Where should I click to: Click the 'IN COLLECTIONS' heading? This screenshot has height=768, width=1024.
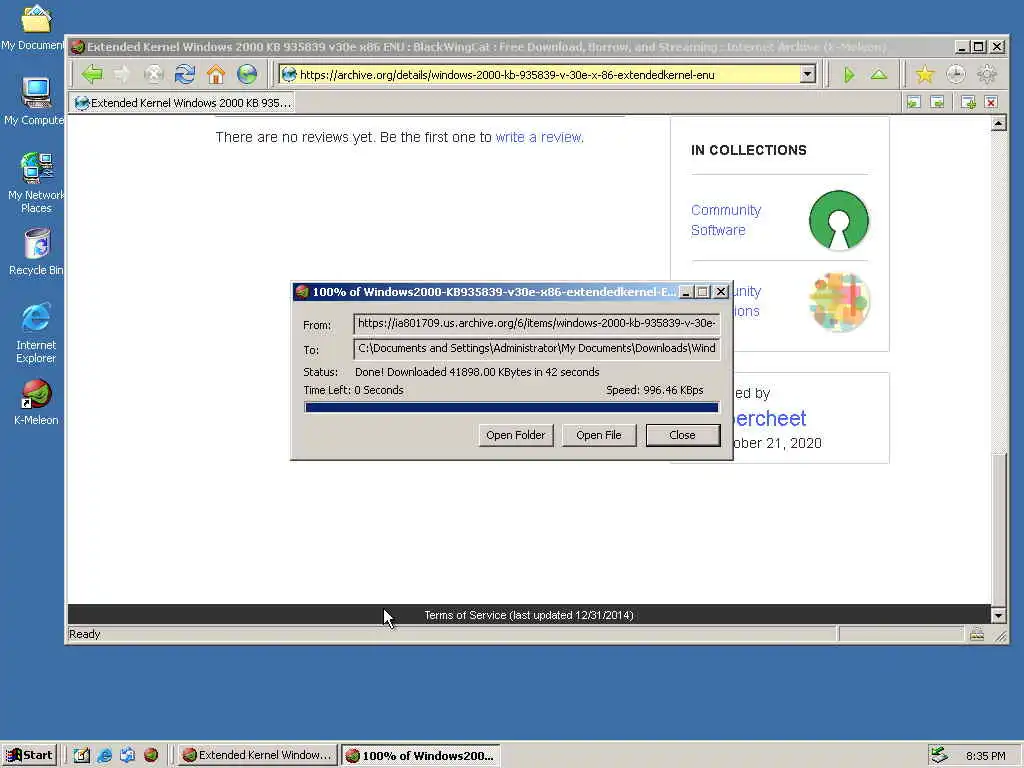click(748, 150)
